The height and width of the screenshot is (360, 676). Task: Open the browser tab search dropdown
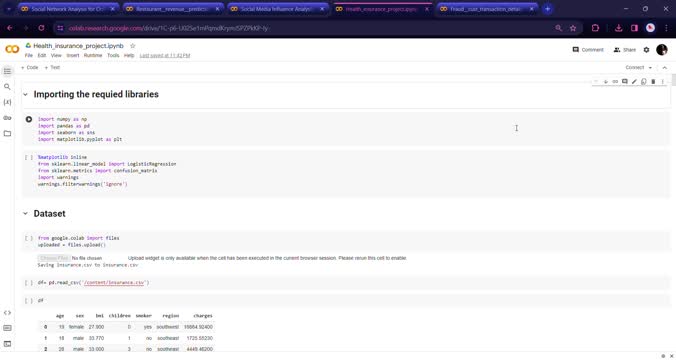coord(9,9)
